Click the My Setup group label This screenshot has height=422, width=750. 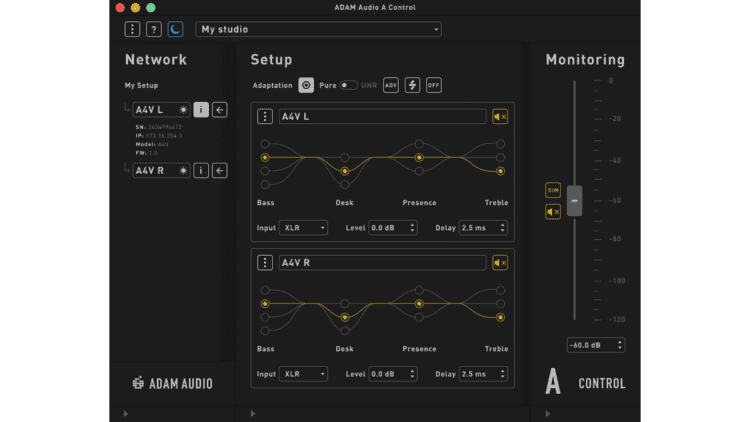[x=141, y=86]
